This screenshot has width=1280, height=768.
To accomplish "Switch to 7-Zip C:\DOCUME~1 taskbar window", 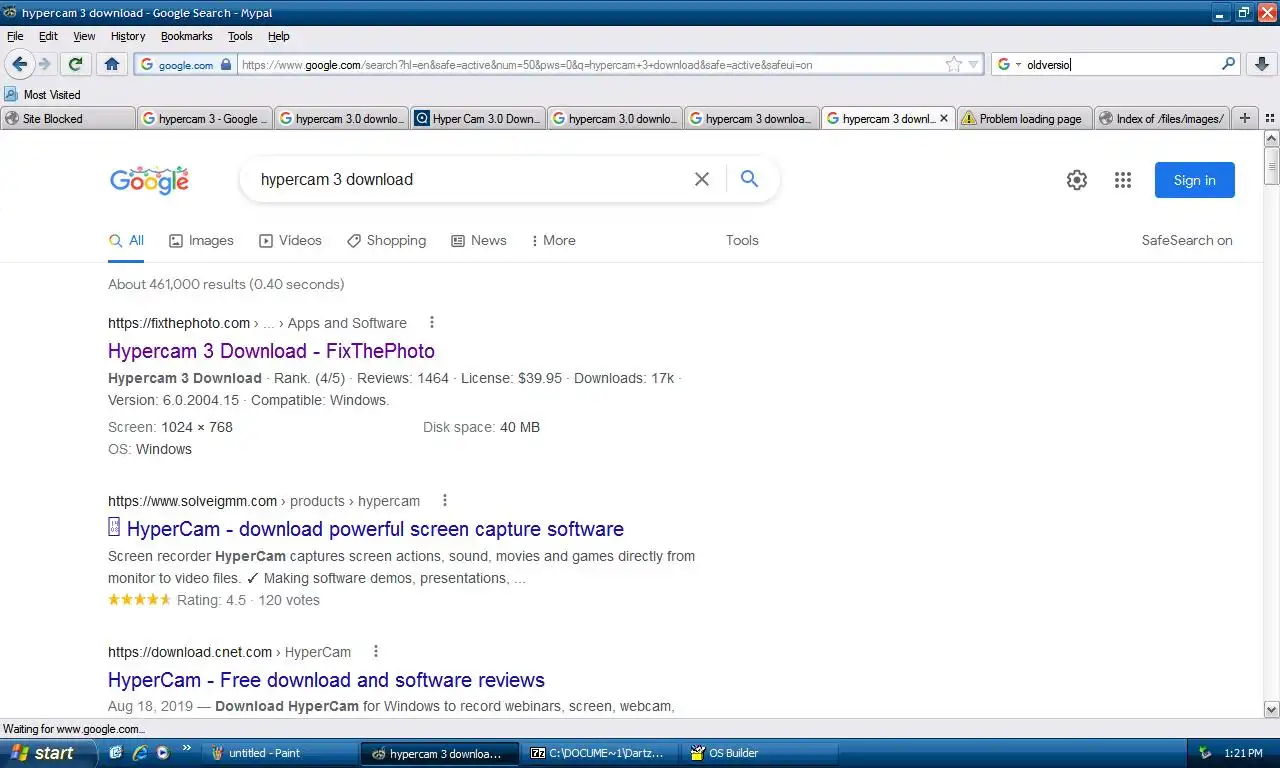I will click(x=598, y=753).
